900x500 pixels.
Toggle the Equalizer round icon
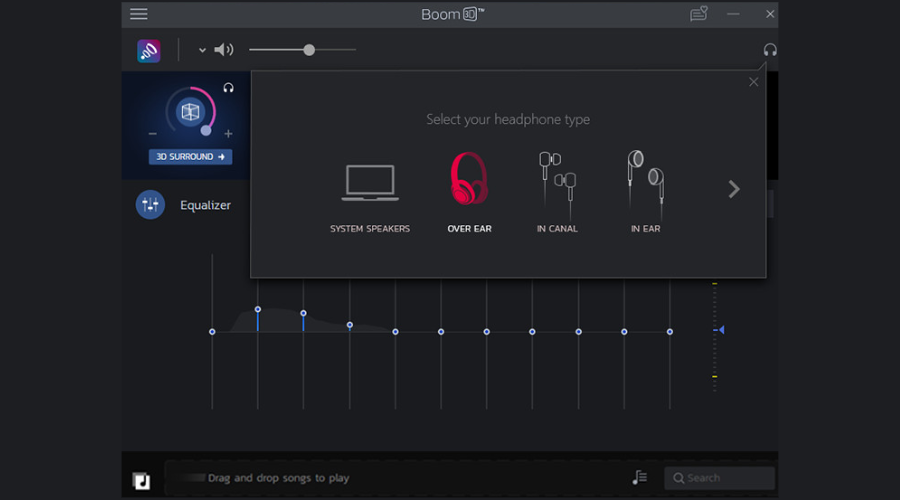[150, 204]
